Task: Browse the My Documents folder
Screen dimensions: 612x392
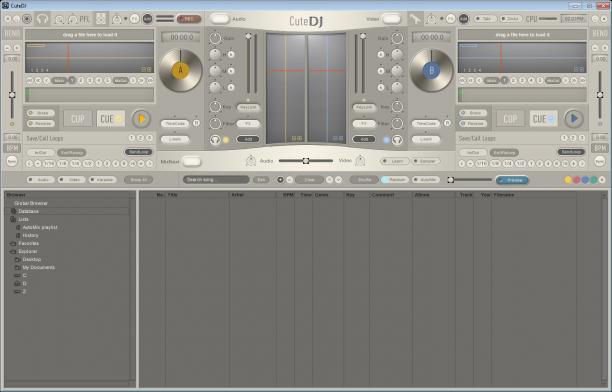Action: coord(39,268)
